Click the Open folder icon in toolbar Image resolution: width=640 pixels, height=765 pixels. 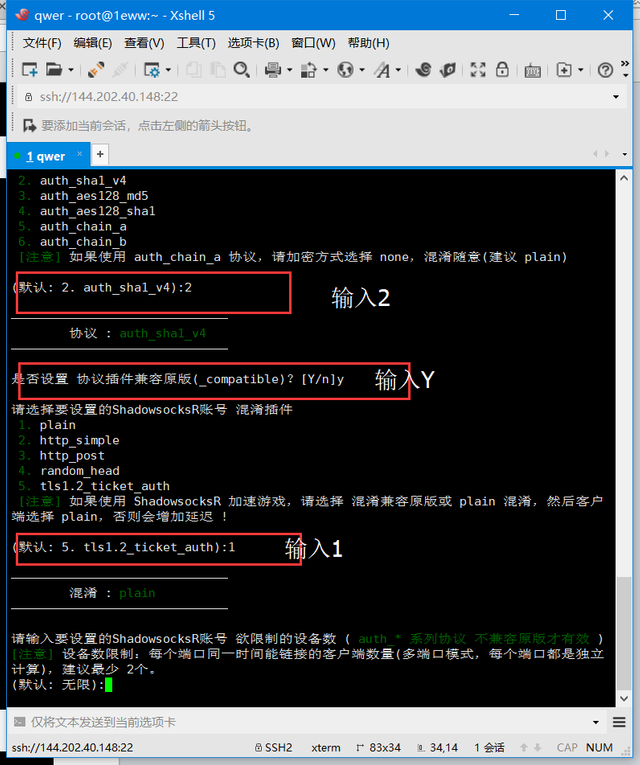coord(54,70)
